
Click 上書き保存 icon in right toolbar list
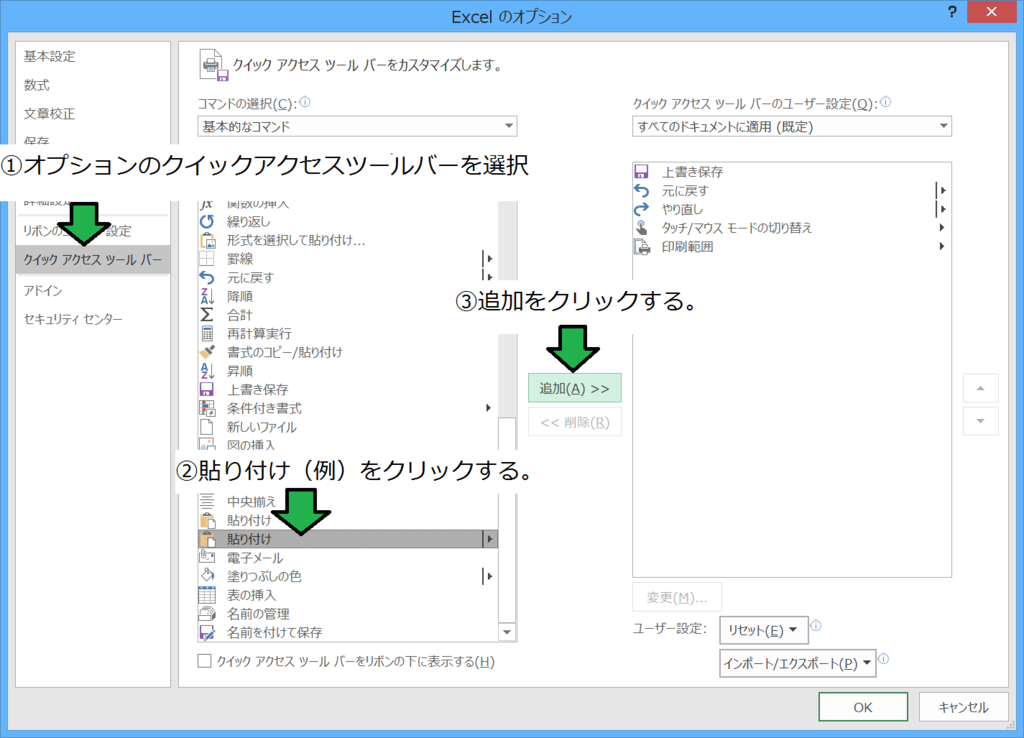[642, 172]
